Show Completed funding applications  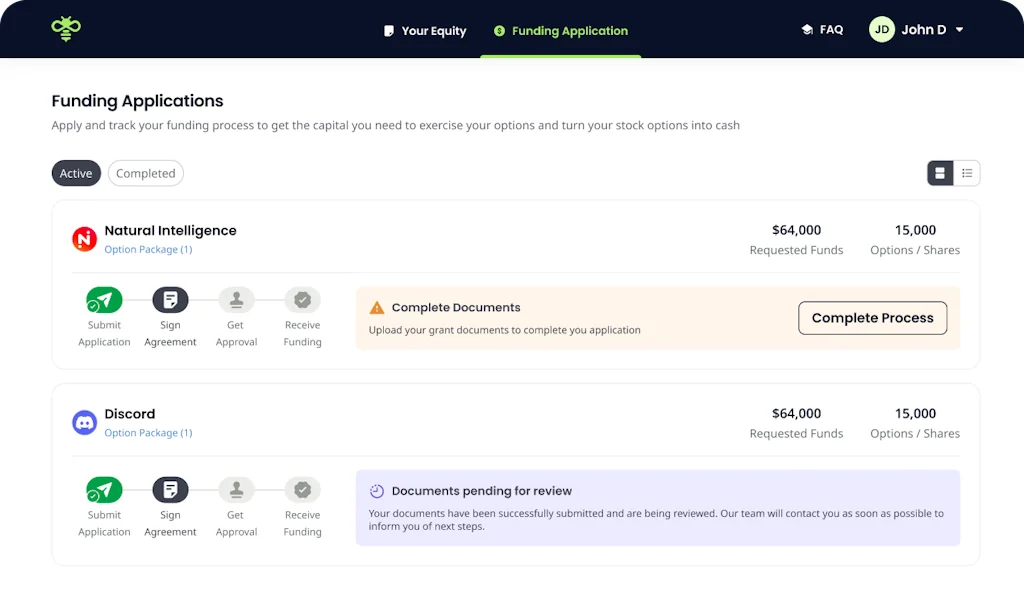pos(145,173)
